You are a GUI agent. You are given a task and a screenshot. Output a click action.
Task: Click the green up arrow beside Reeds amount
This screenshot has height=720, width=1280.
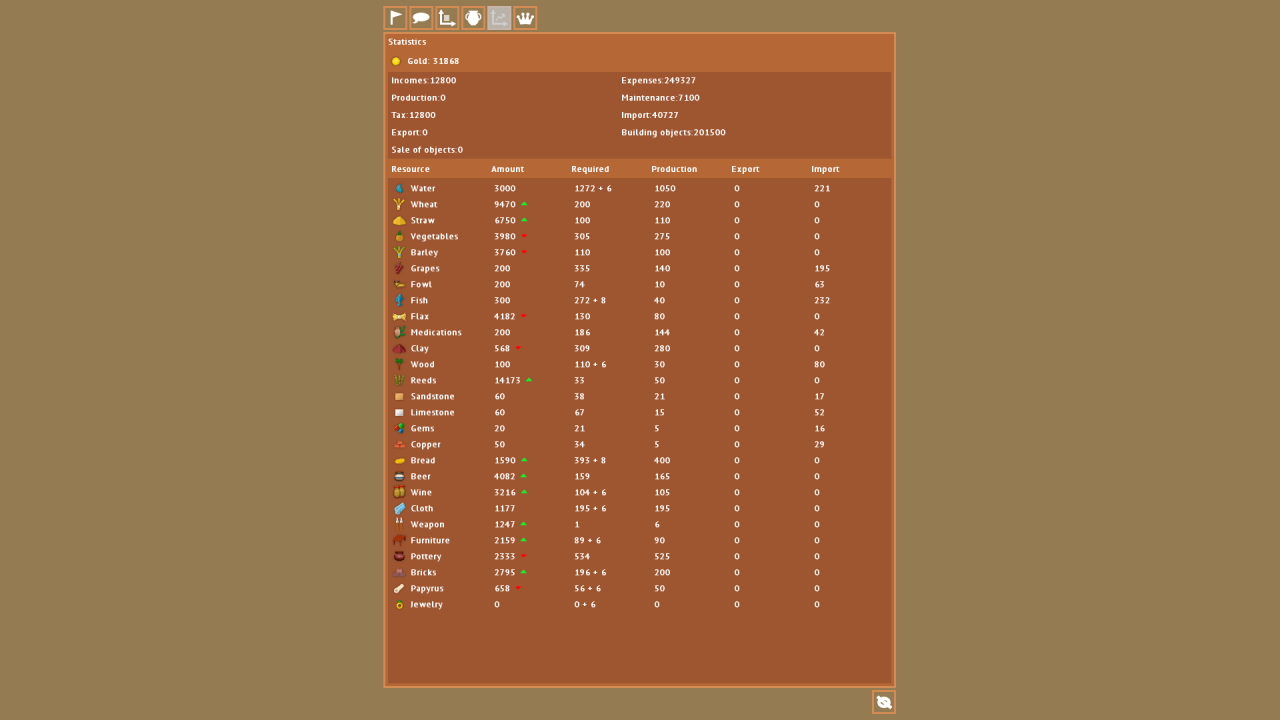pyautogui.click(x=529, y=380)
